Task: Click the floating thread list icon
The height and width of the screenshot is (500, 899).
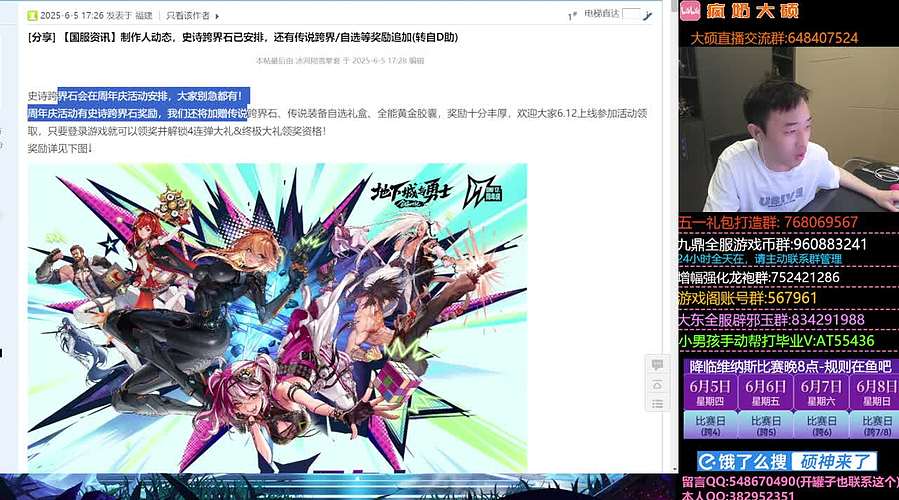Action: 657,404
